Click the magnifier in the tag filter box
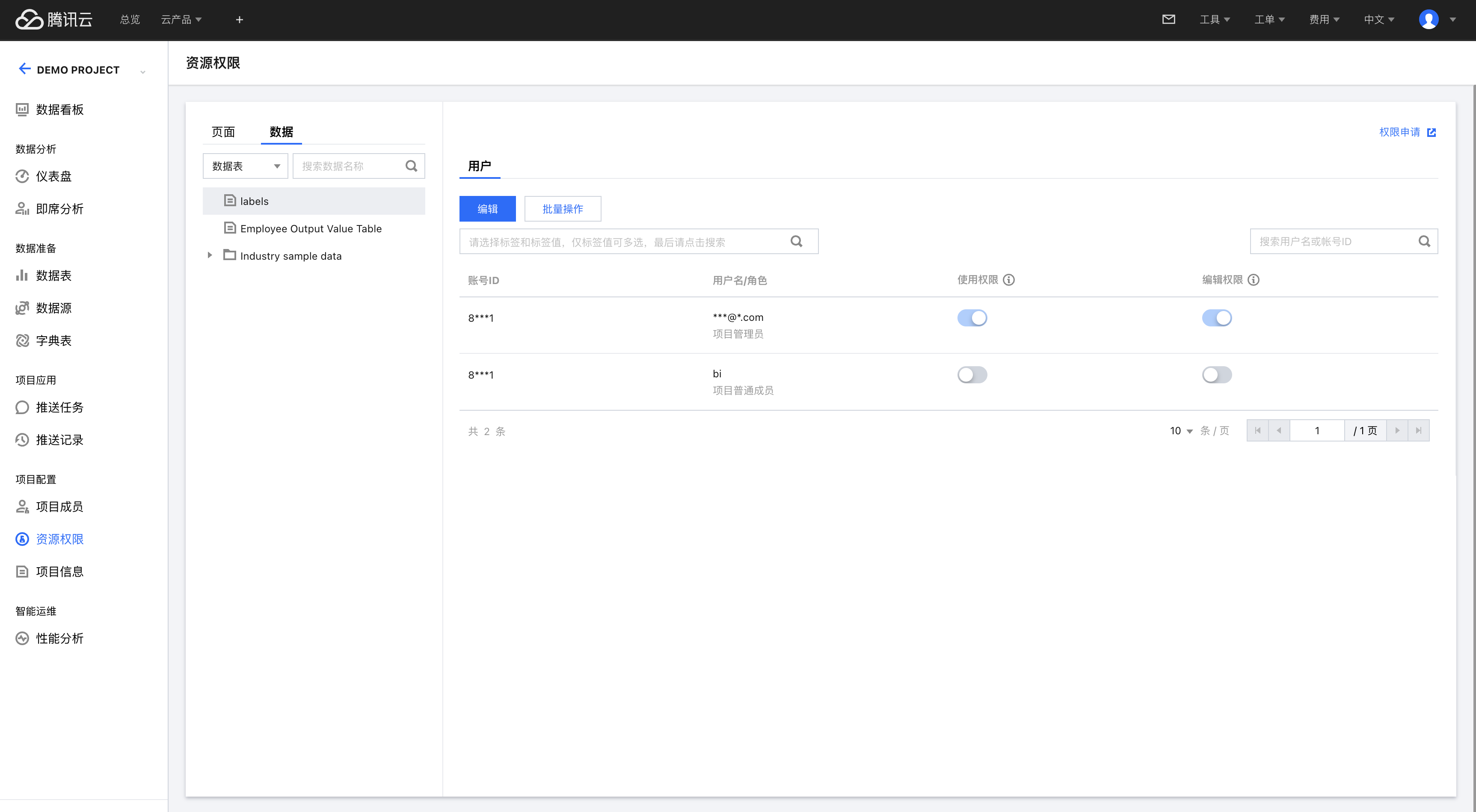This screenshot has width=1476, height=812. pos(797,241)
